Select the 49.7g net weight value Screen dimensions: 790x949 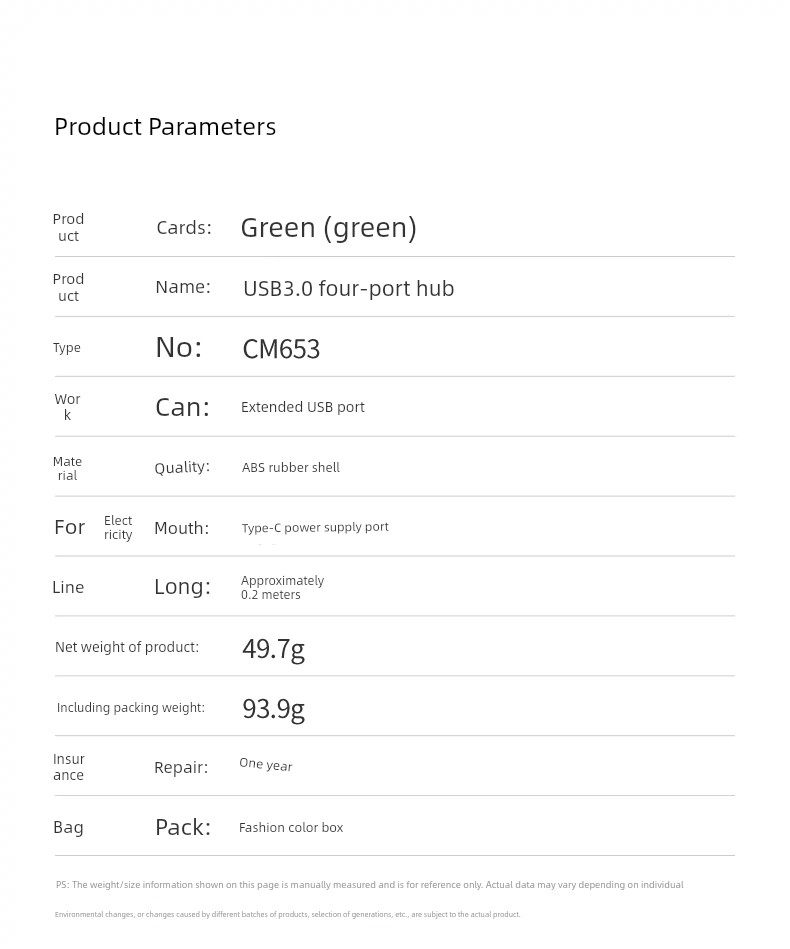(274, 649)
